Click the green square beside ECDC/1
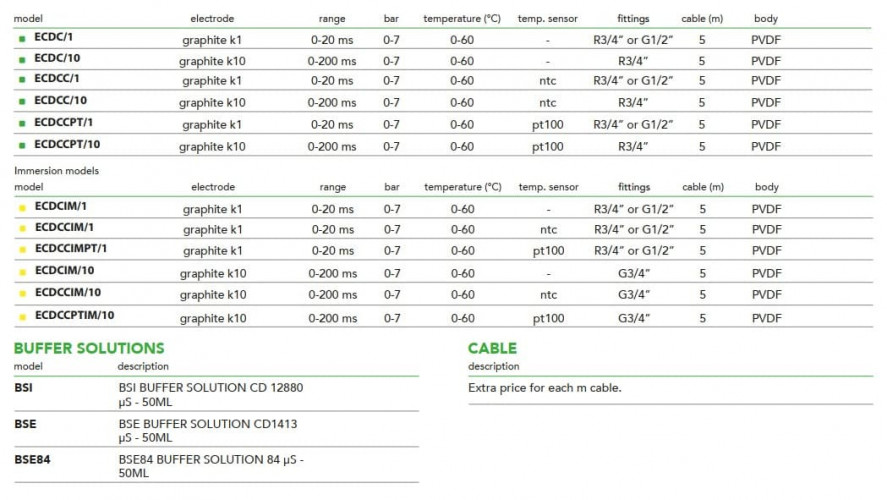 pyautogui.click(x=22, y=38)
